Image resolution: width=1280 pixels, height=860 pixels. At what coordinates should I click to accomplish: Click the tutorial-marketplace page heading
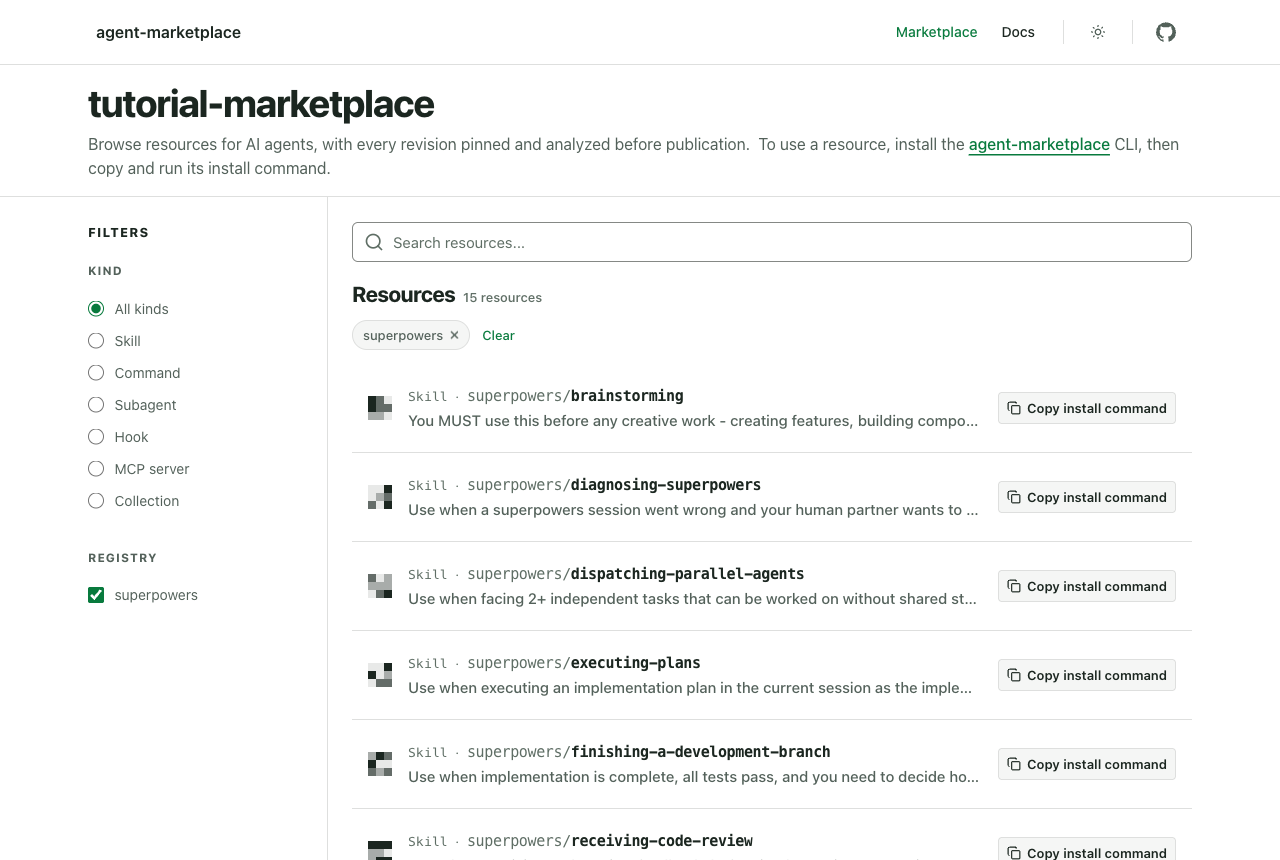[261, 104]
